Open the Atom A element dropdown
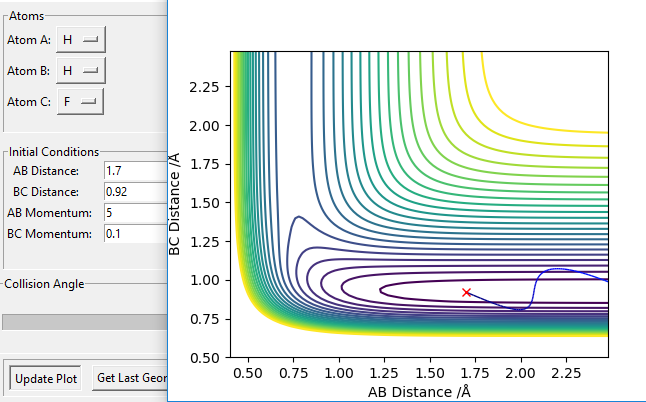Viewport: 646px width, 402px height. pos(81,40)
